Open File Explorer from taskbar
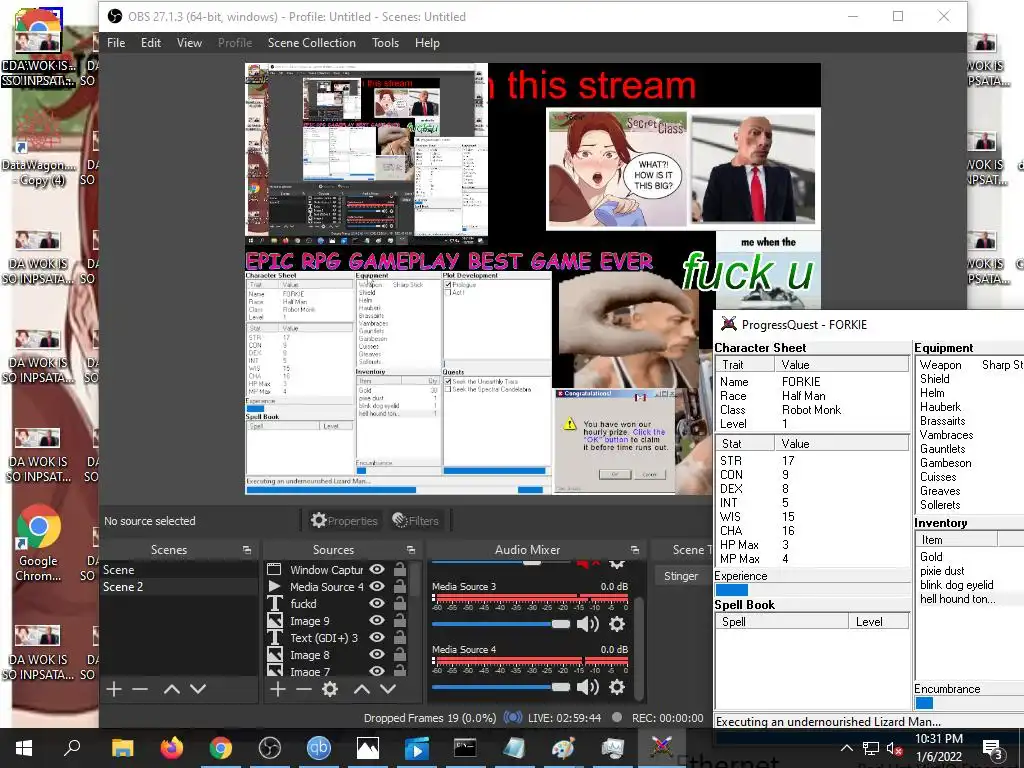 122,748
